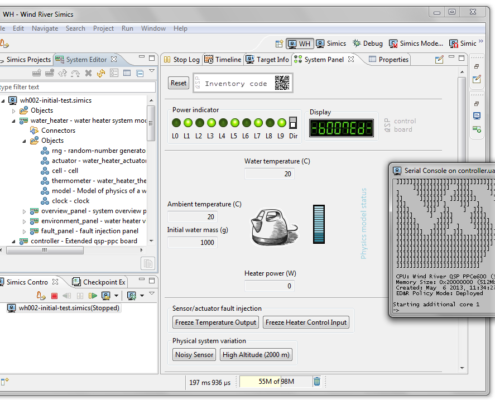Select wh002-initial-test.simics(Stopped) session
The width and height of the screenshot is (495, 400).
click(x=63, y=308)
